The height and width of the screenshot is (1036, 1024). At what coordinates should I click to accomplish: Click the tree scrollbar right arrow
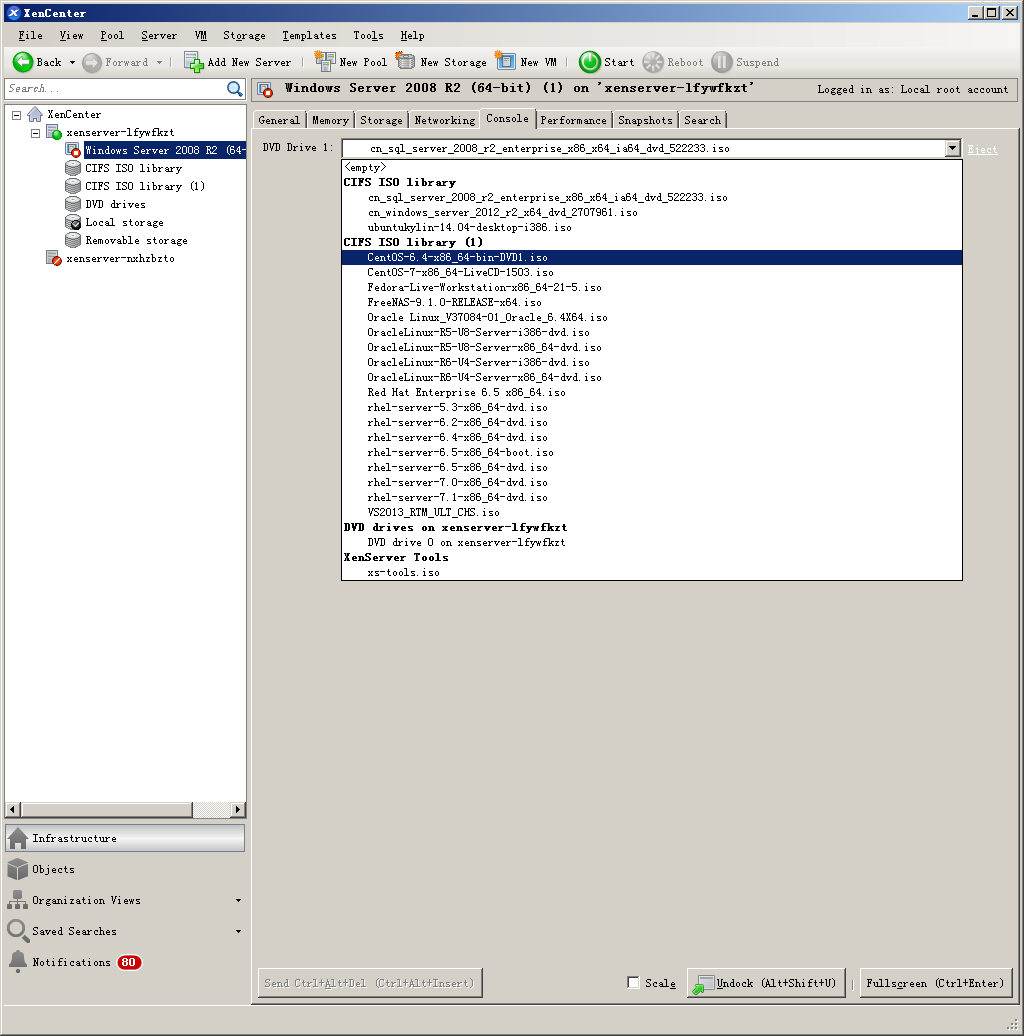[x=238, y=809]
